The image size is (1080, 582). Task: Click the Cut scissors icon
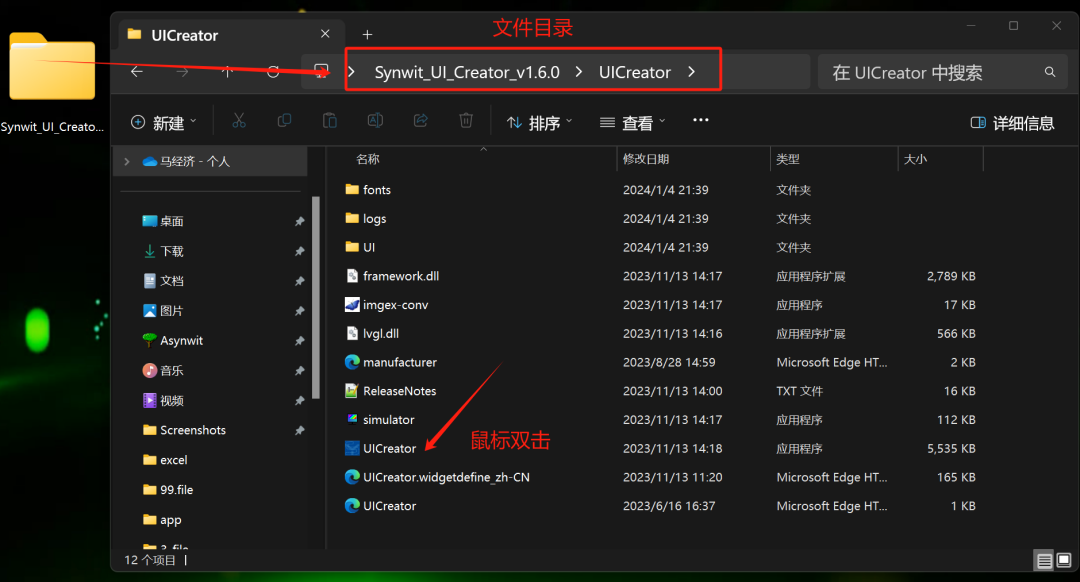coord(239,121)
